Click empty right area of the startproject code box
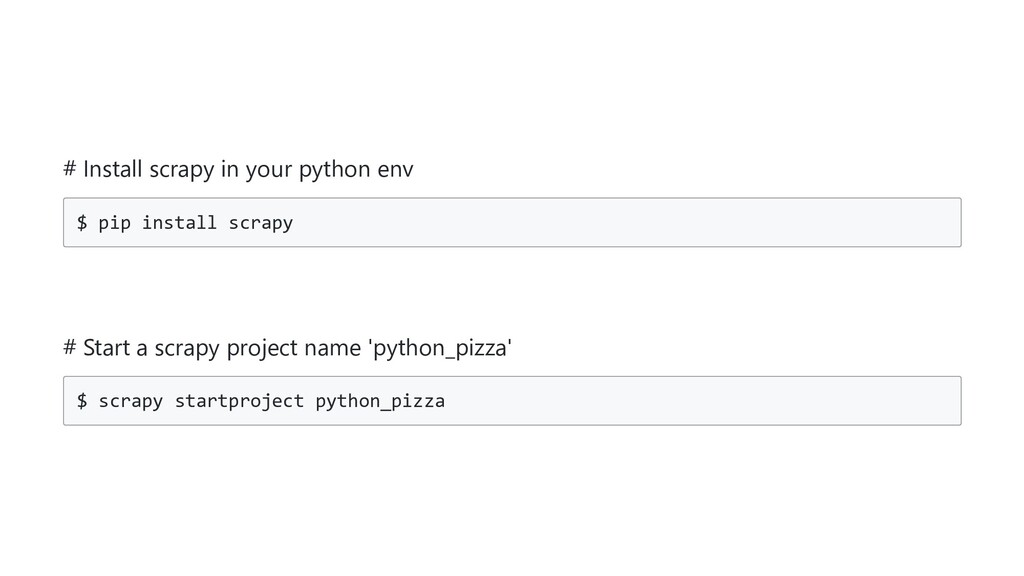The width and height of the screenshot is (1024, 576). [750, 401]
